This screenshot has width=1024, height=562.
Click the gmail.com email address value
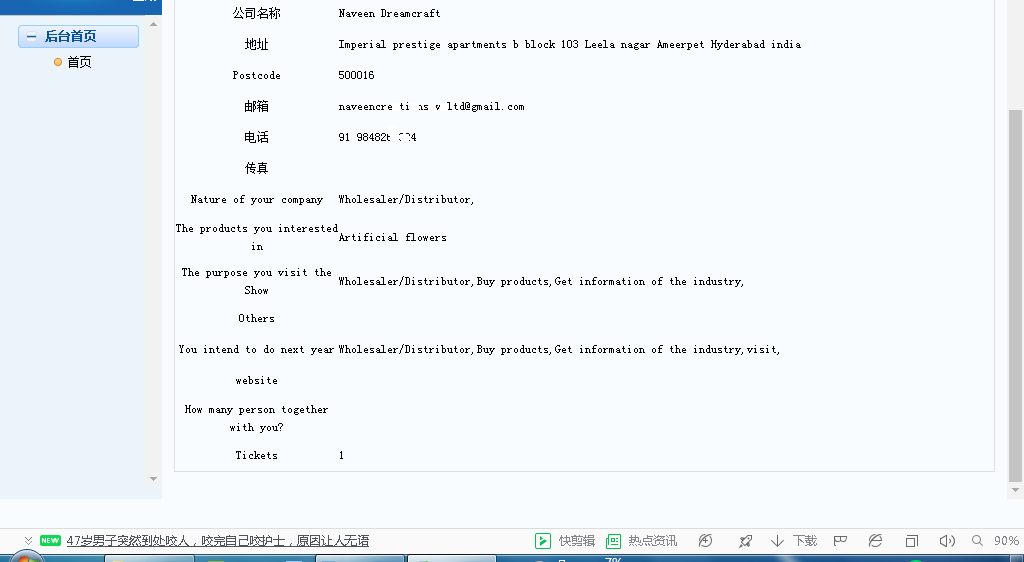[x=431, y=106]
